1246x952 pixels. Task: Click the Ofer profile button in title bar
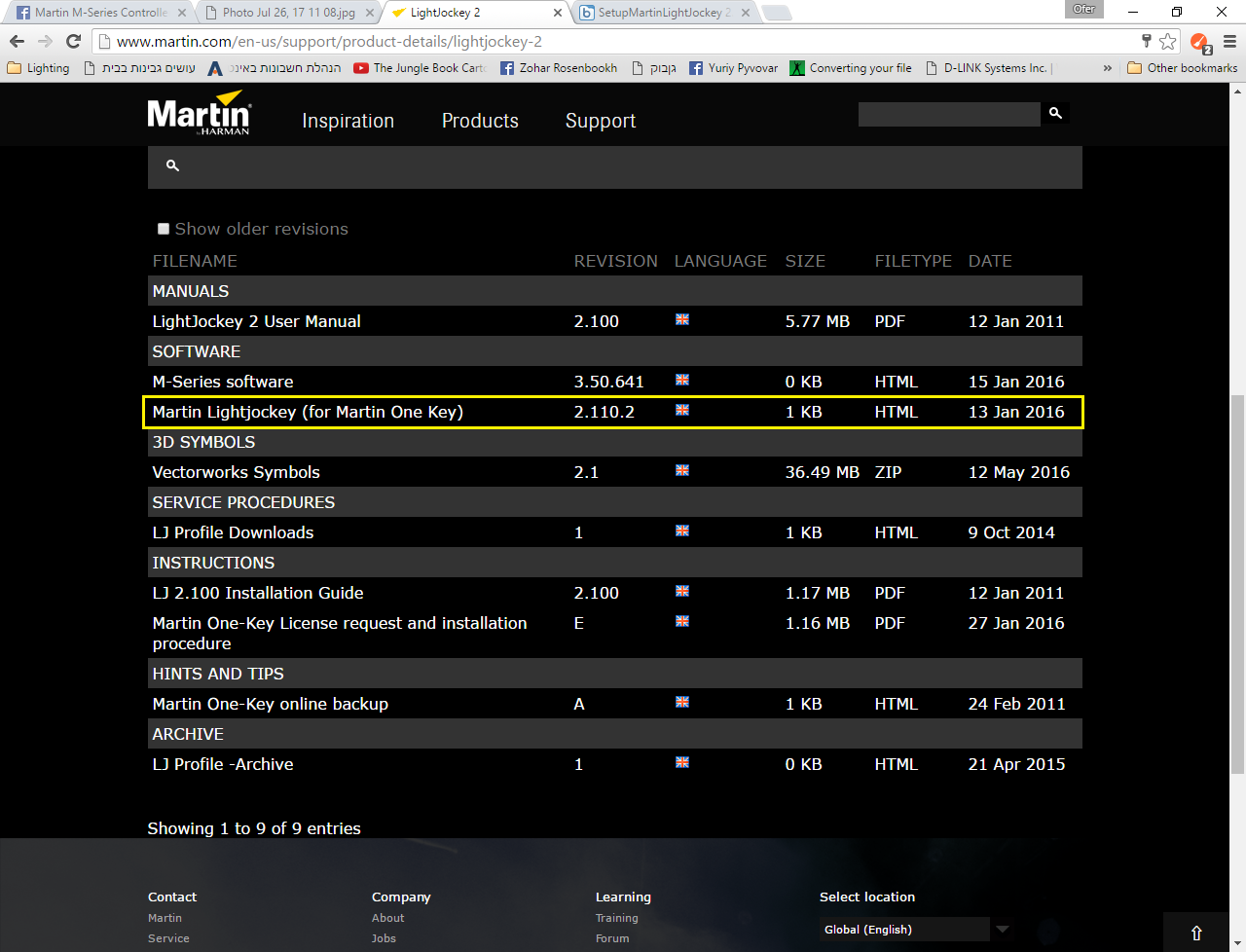point(1084,9)
